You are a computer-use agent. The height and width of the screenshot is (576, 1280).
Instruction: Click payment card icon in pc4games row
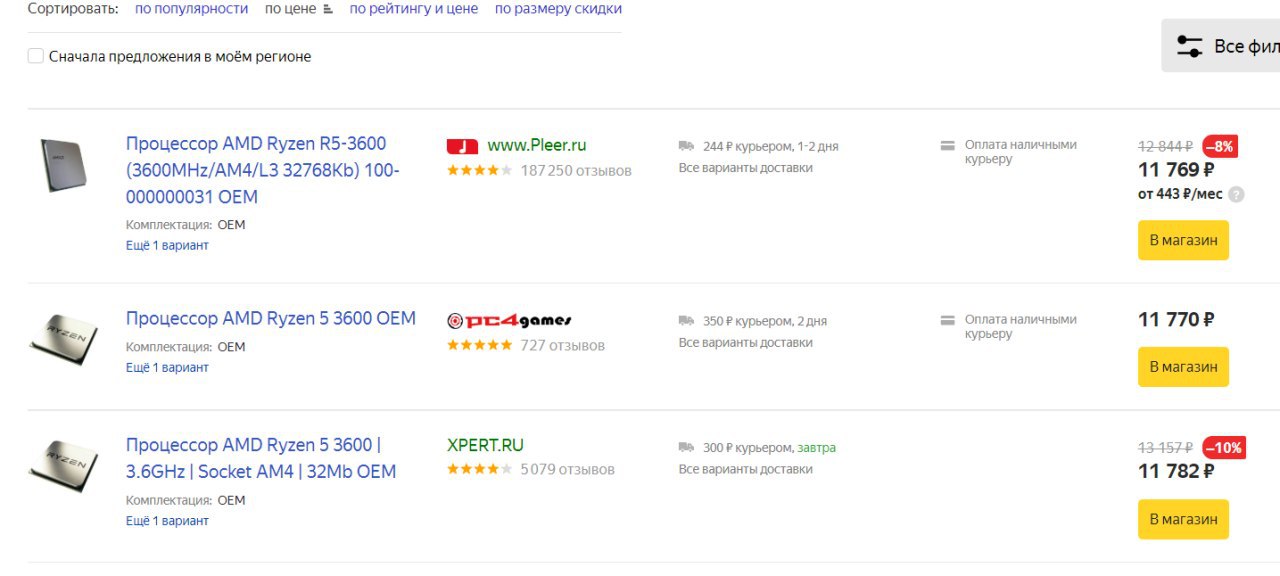coord(948,320)
